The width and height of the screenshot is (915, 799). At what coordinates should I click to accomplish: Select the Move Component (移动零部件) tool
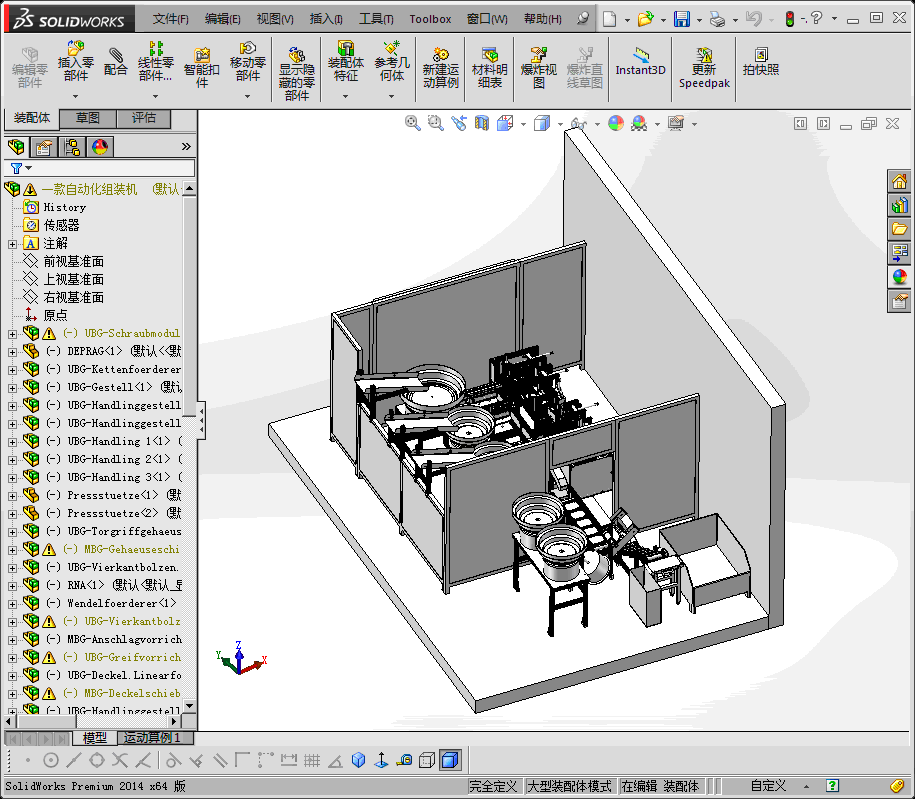coord(247,61)
